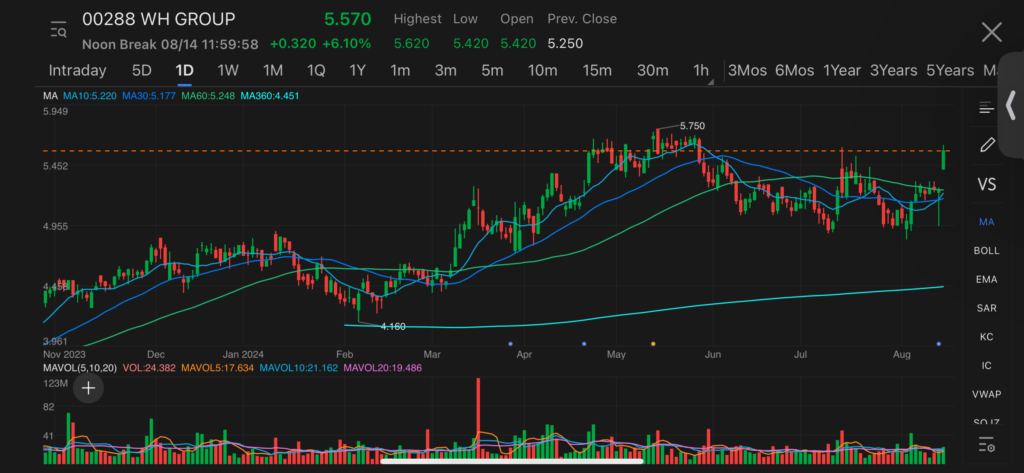Image resolution: width=1024 pixels, height=473 pixels.
Task: Select the 1Y timeframe tab
Action: pyautogui.click(x=357, y=71)
